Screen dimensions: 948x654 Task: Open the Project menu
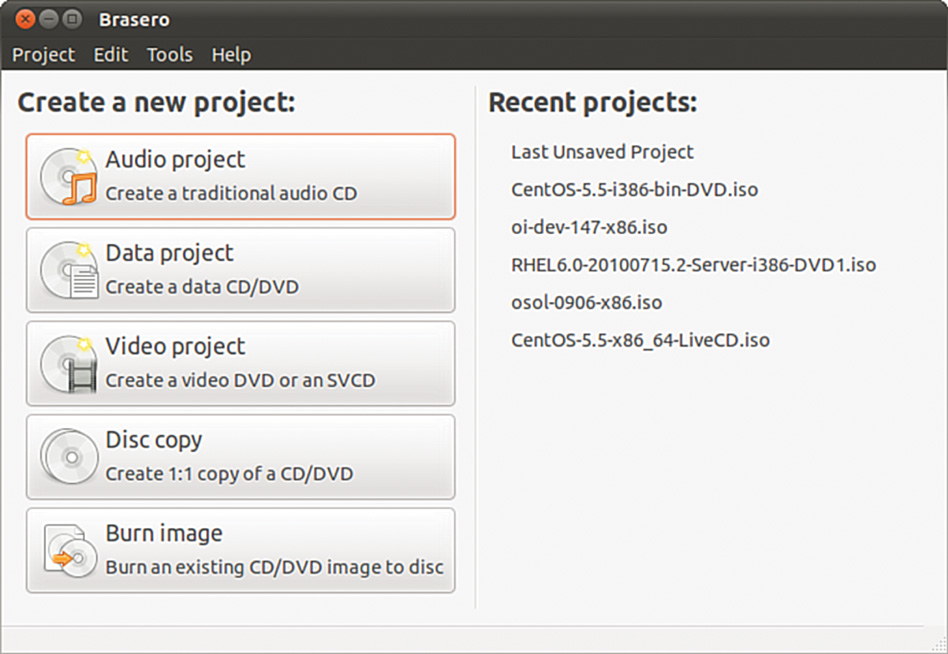point(44,55)
